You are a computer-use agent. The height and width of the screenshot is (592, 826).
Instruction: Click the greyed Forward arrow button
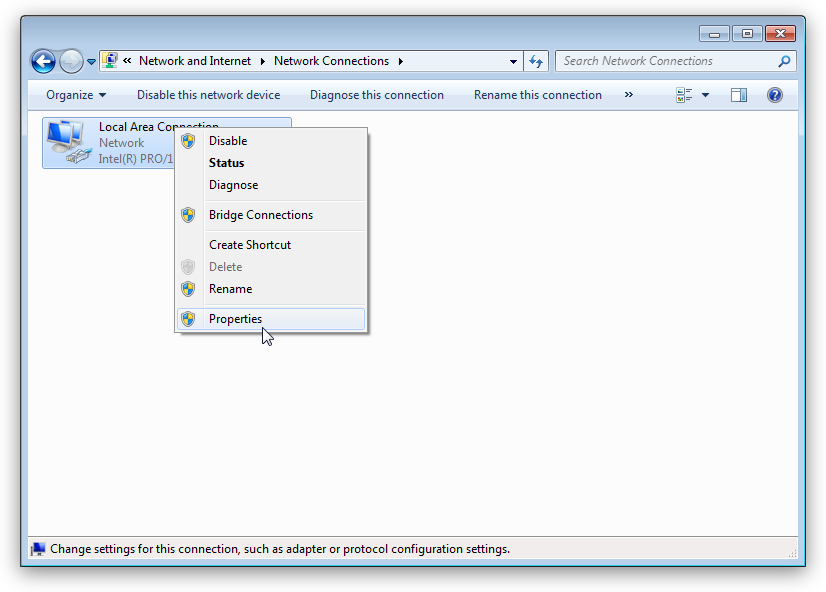[x=71, y=62]
